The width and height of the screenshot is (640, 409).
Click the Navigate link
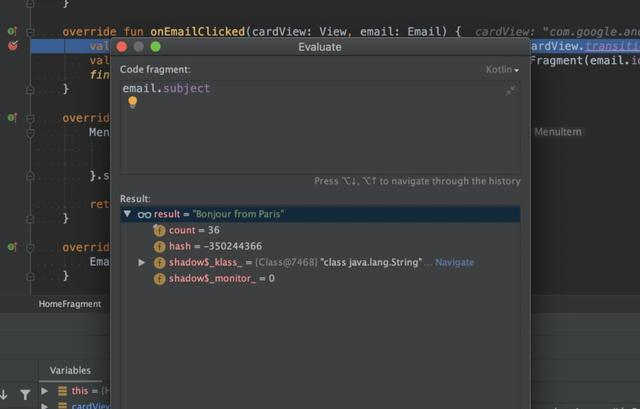[x=454, y=262]
